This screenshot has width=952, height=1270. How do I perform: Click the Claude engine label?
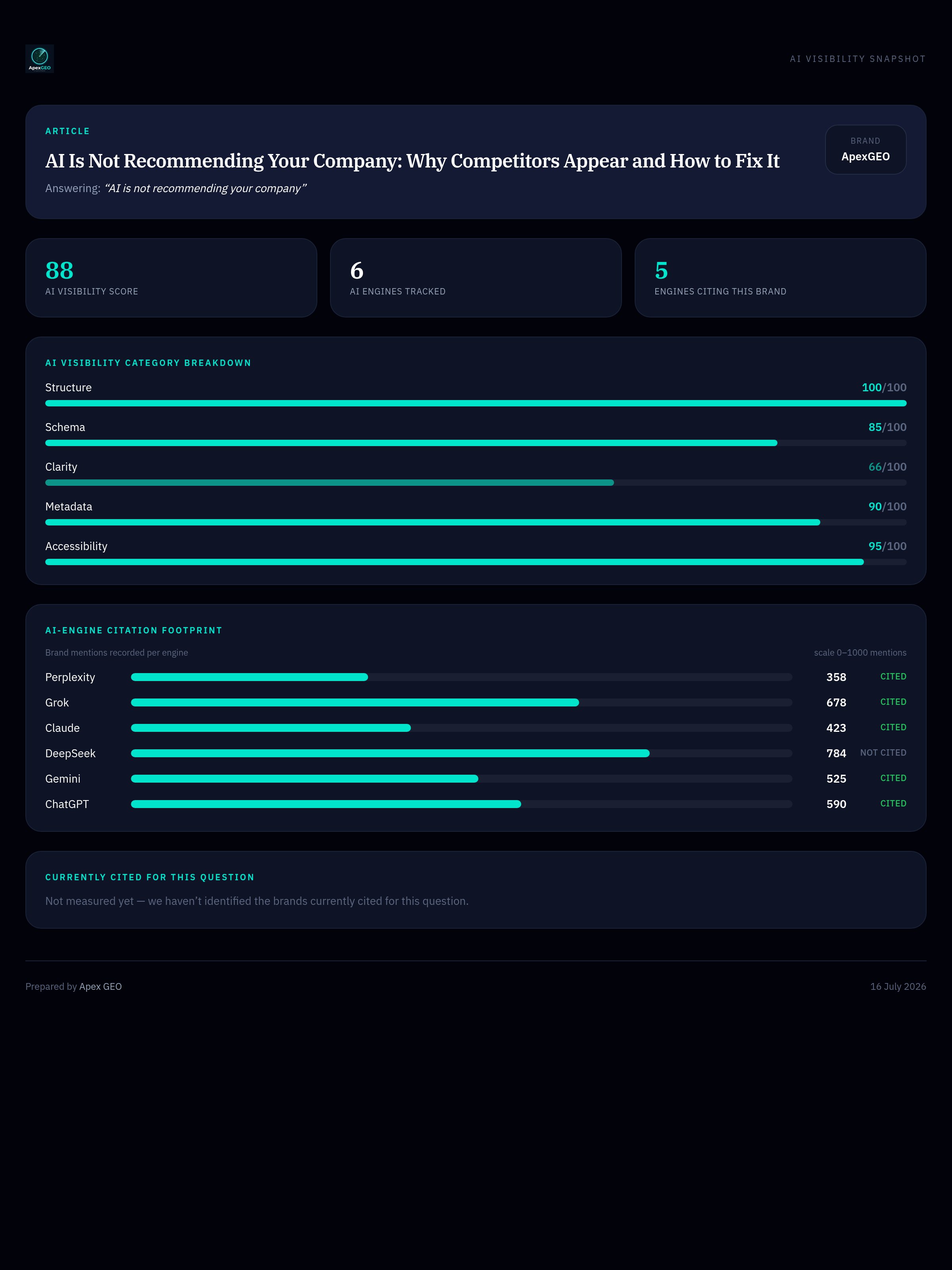[62, 728]
